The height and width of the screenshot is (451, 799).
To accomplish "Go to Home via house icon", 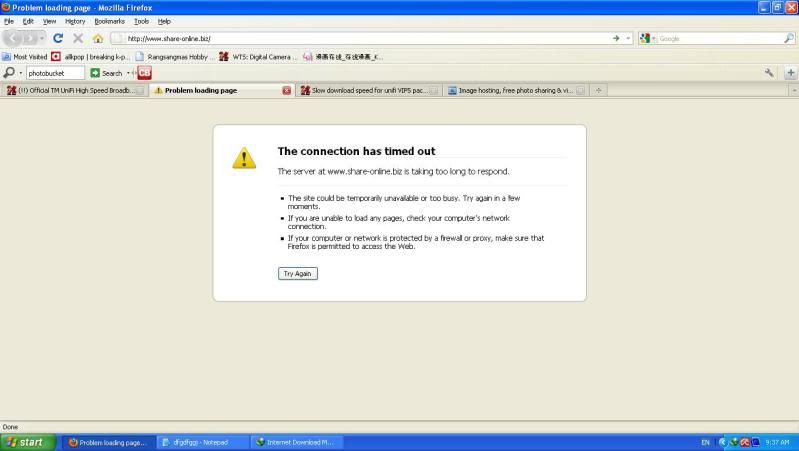I will (98, 38).
